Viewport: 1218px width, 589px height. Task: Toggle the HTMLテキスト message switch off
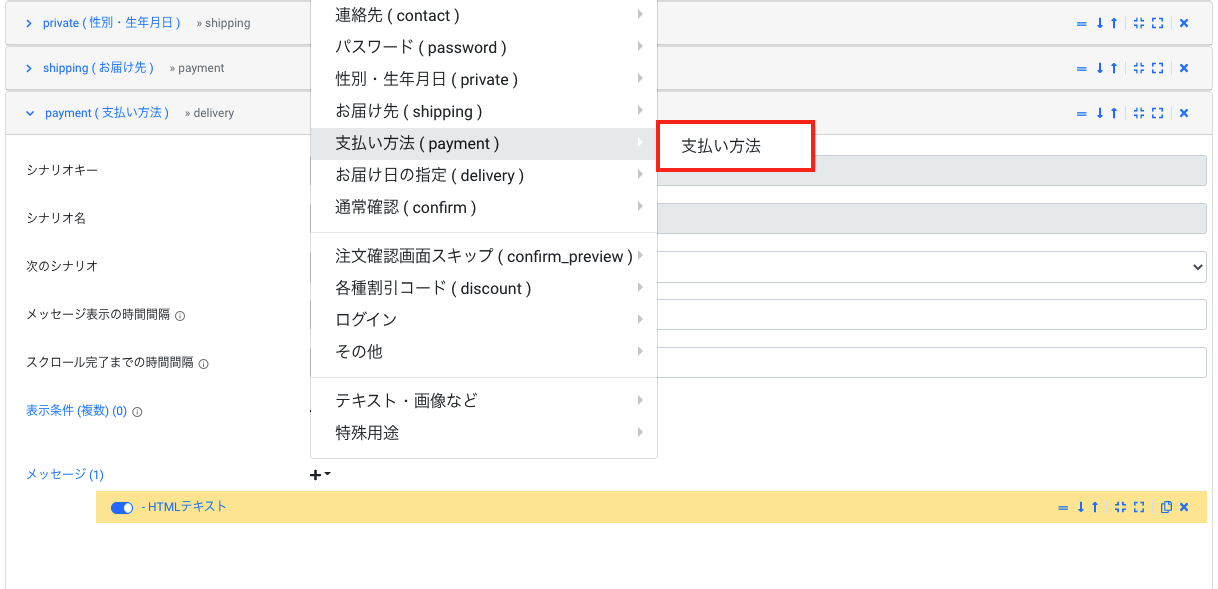point(122,508)
